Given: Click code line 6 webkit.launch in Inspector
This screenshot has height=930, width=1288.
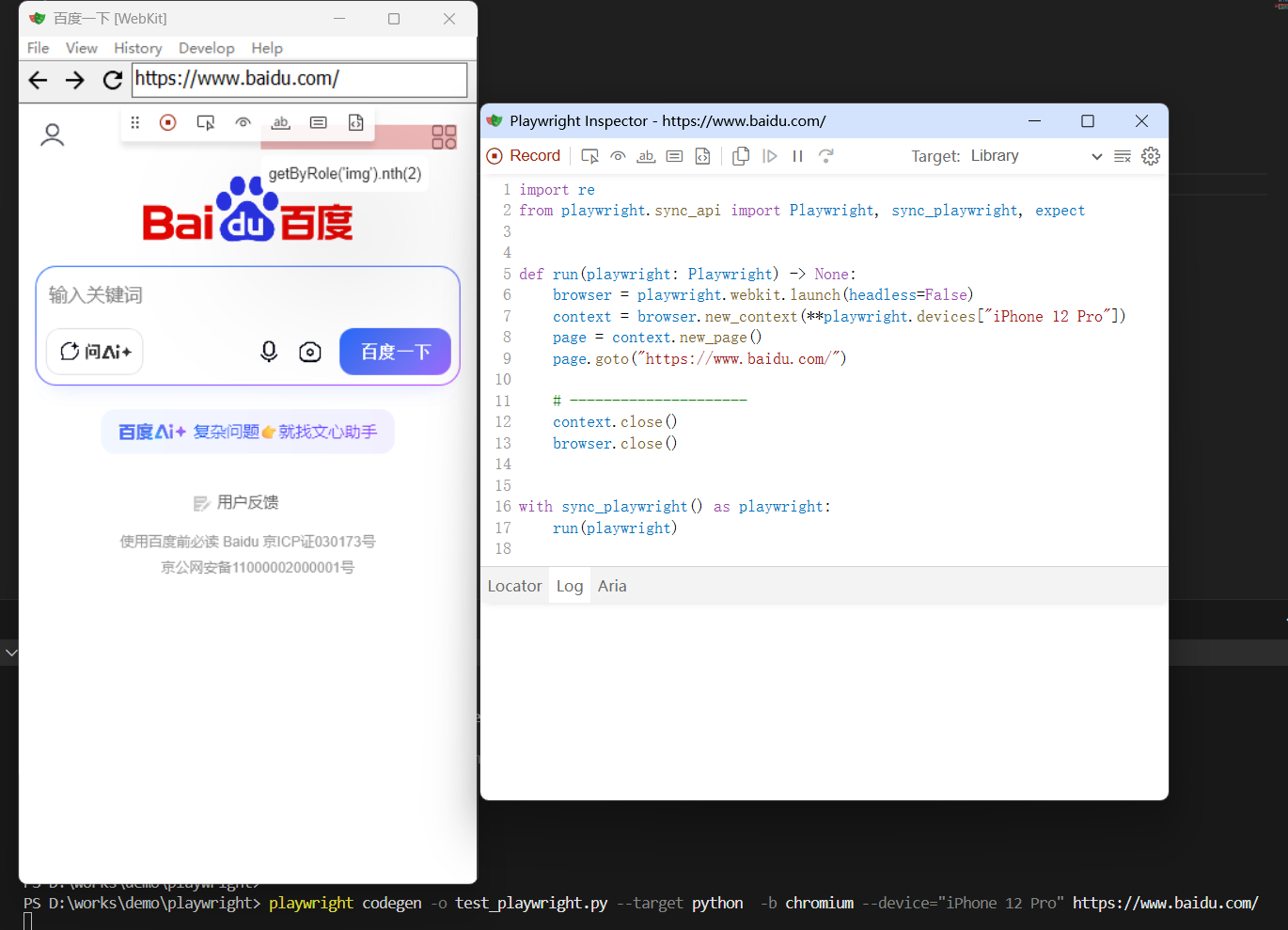Looking at the screenshot, I should [x=762, y=294].
